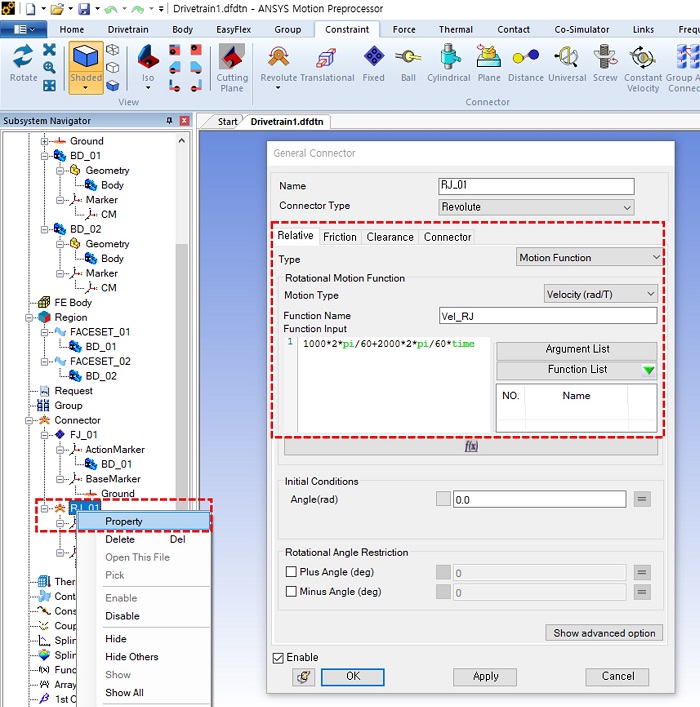The image size is (700, 707).
Task: Create a Constant Velocity connector
Action: point(643,69)
